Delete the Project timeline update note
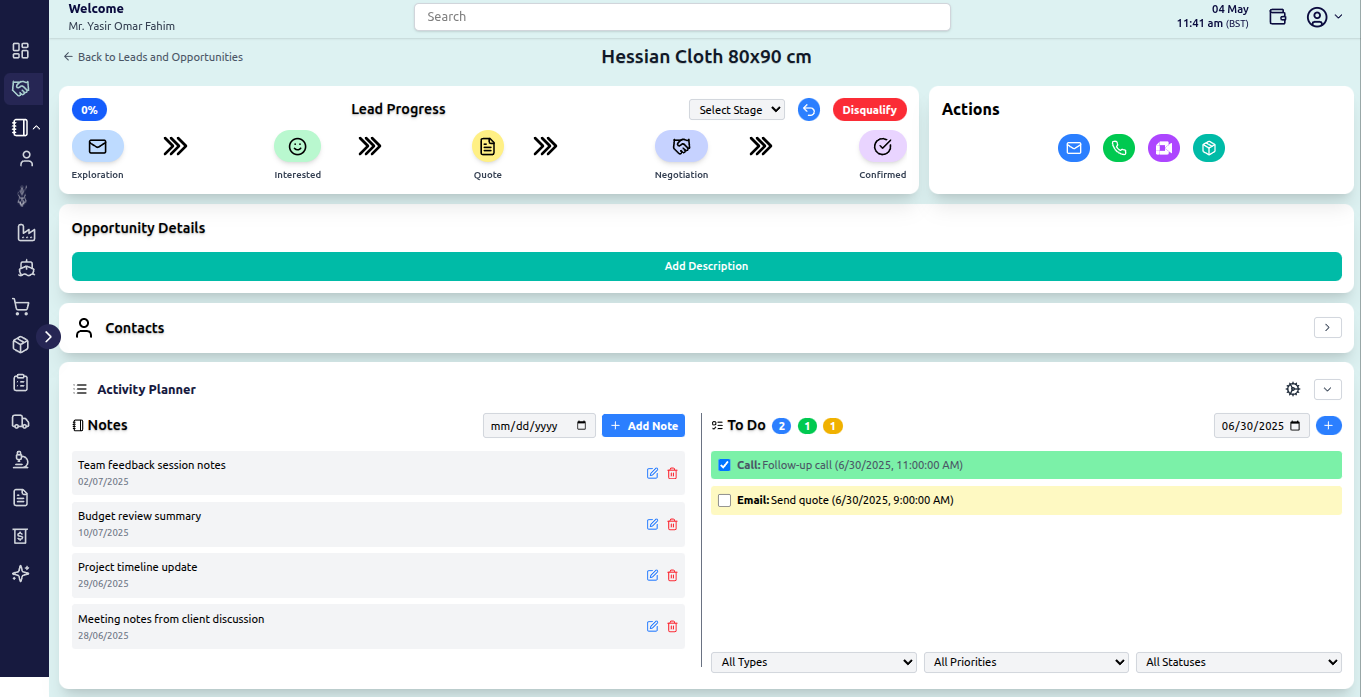Screen dimensions: 1361x697 (672, 575)
